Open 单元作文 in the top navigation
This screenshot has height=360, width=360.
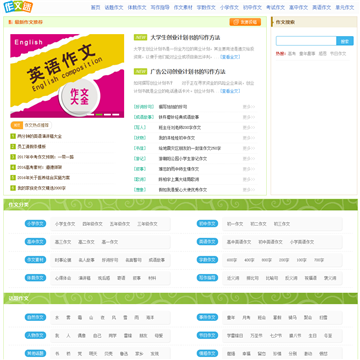click(x=345, y=7)
